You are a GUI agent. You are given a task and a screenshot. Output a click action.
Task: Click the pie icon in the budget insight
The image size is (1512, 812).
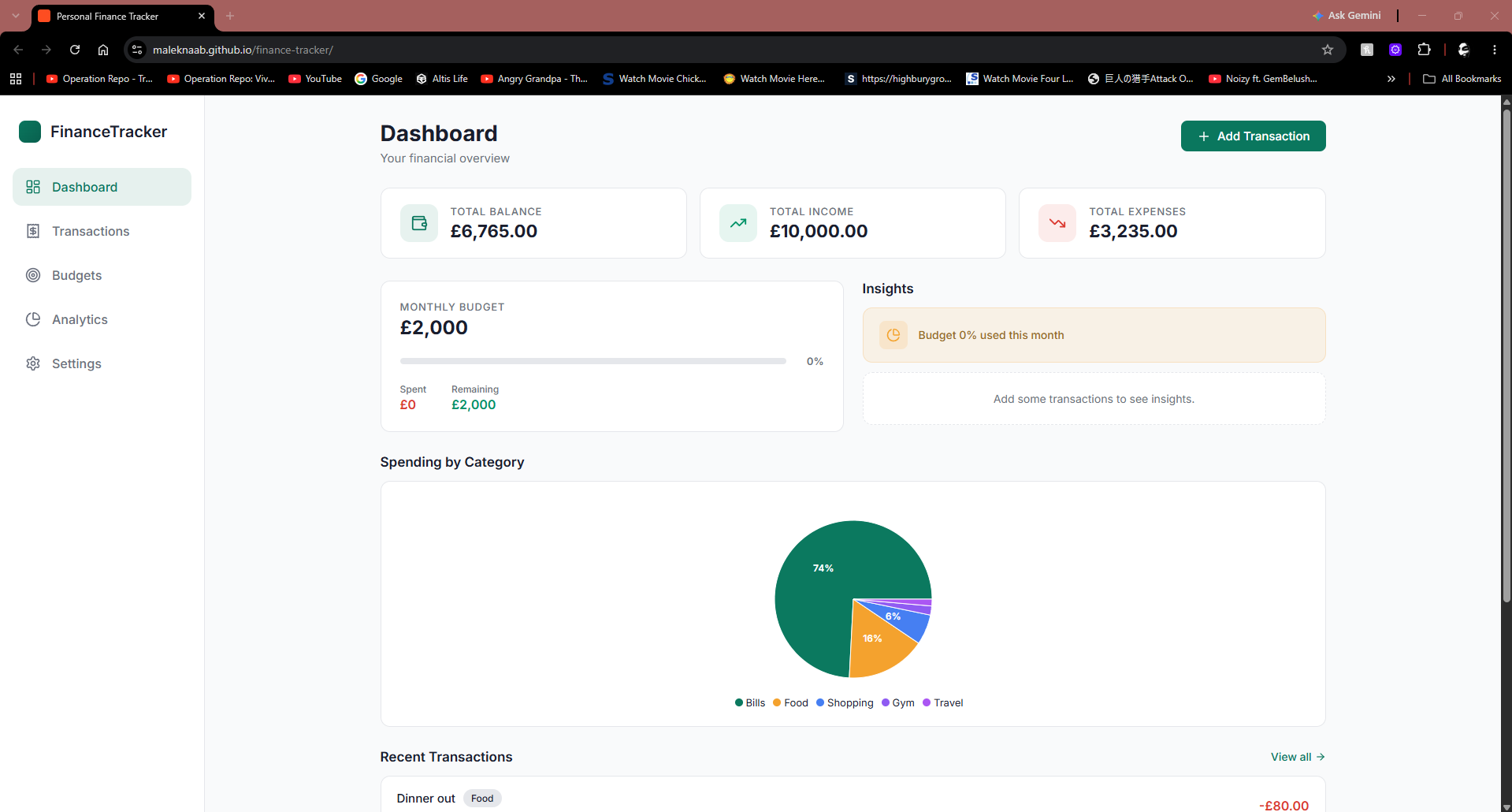pos(893,335)
